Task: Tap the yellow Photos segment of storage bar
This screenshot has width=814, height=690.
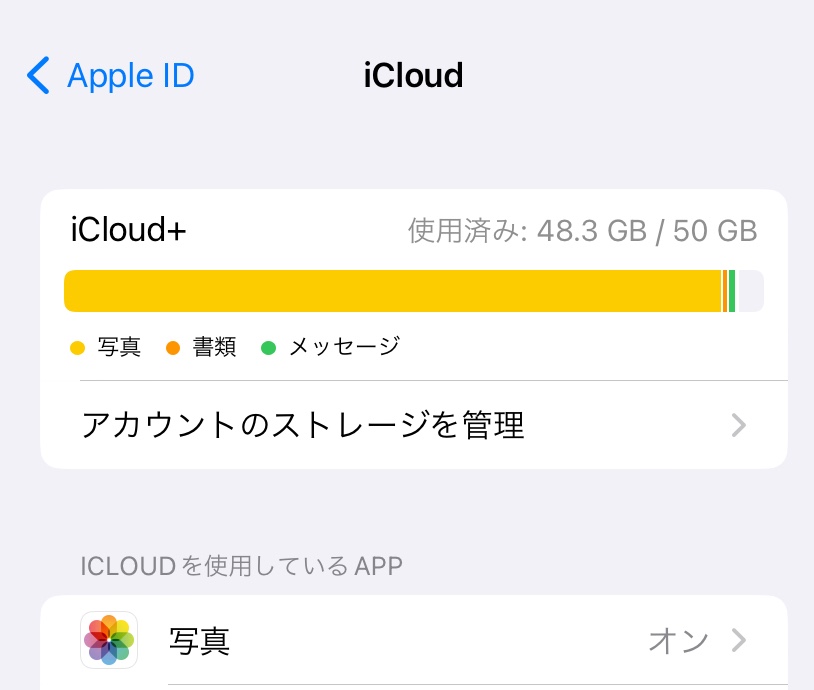Action: point(392,291)
